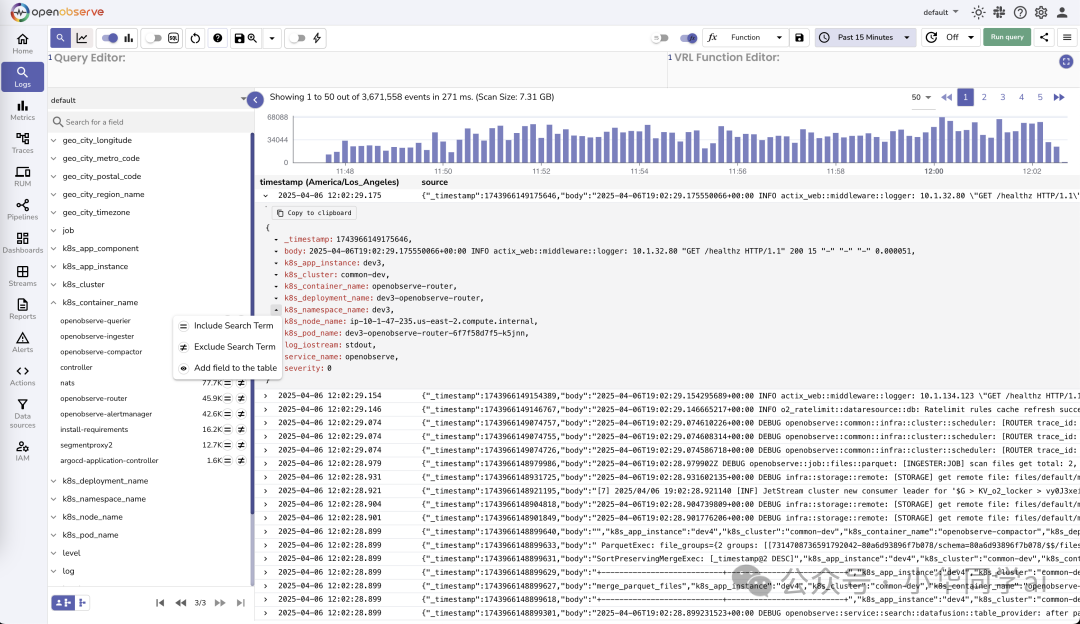This screenshot has width=1080, height=624.
Task: Toggle the VRL function editor switch
Action: [x=688, y=38]
